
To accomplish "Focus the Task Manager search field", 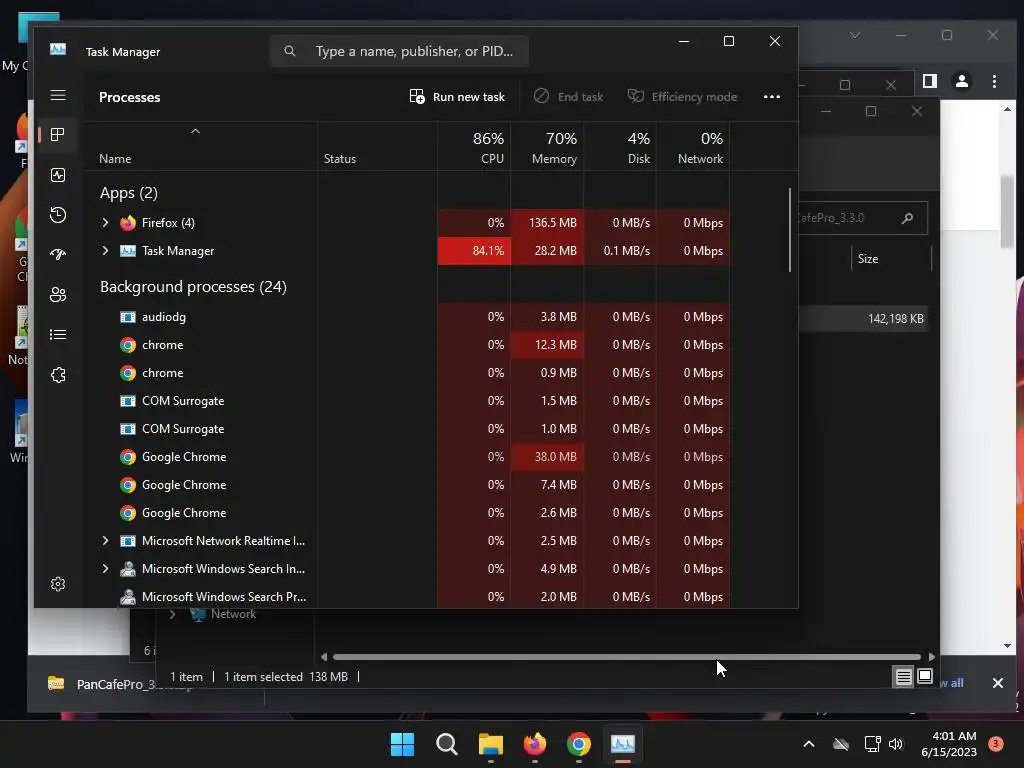I will pos(399,51).
